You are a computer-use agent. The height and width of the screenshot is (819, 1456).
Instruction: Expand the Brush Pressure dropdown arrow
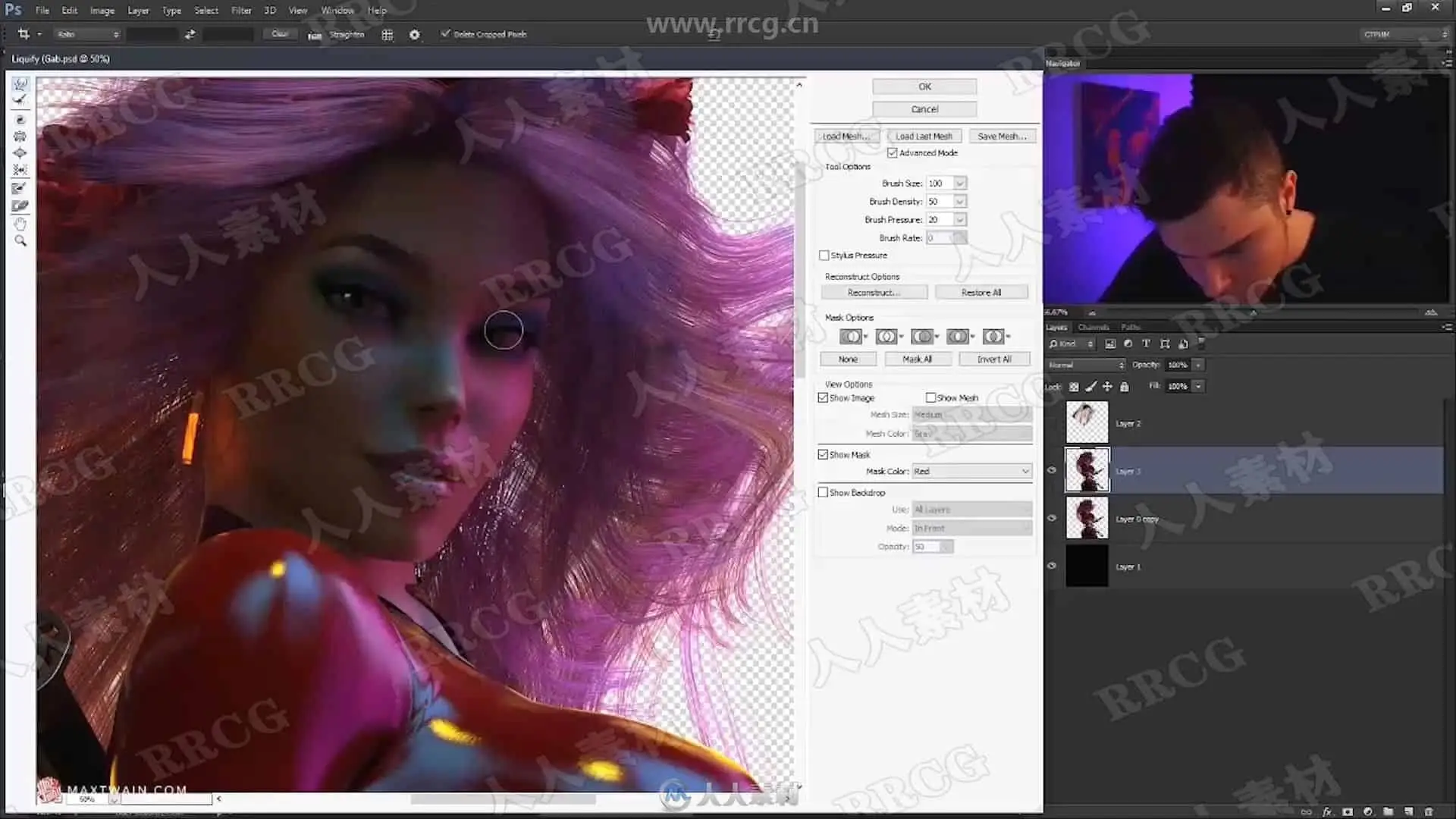click(960, 220)
